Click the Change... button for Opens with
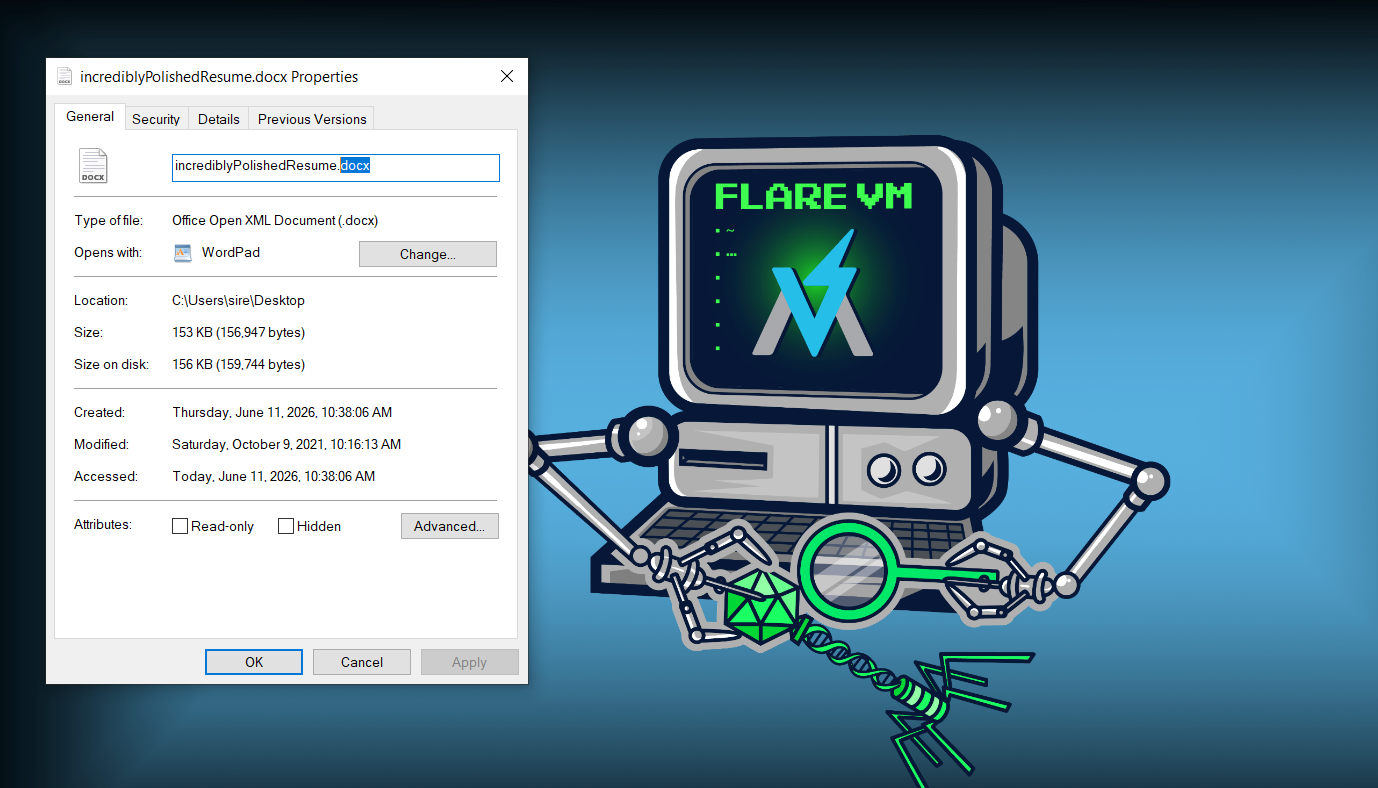 pos(428,254)
